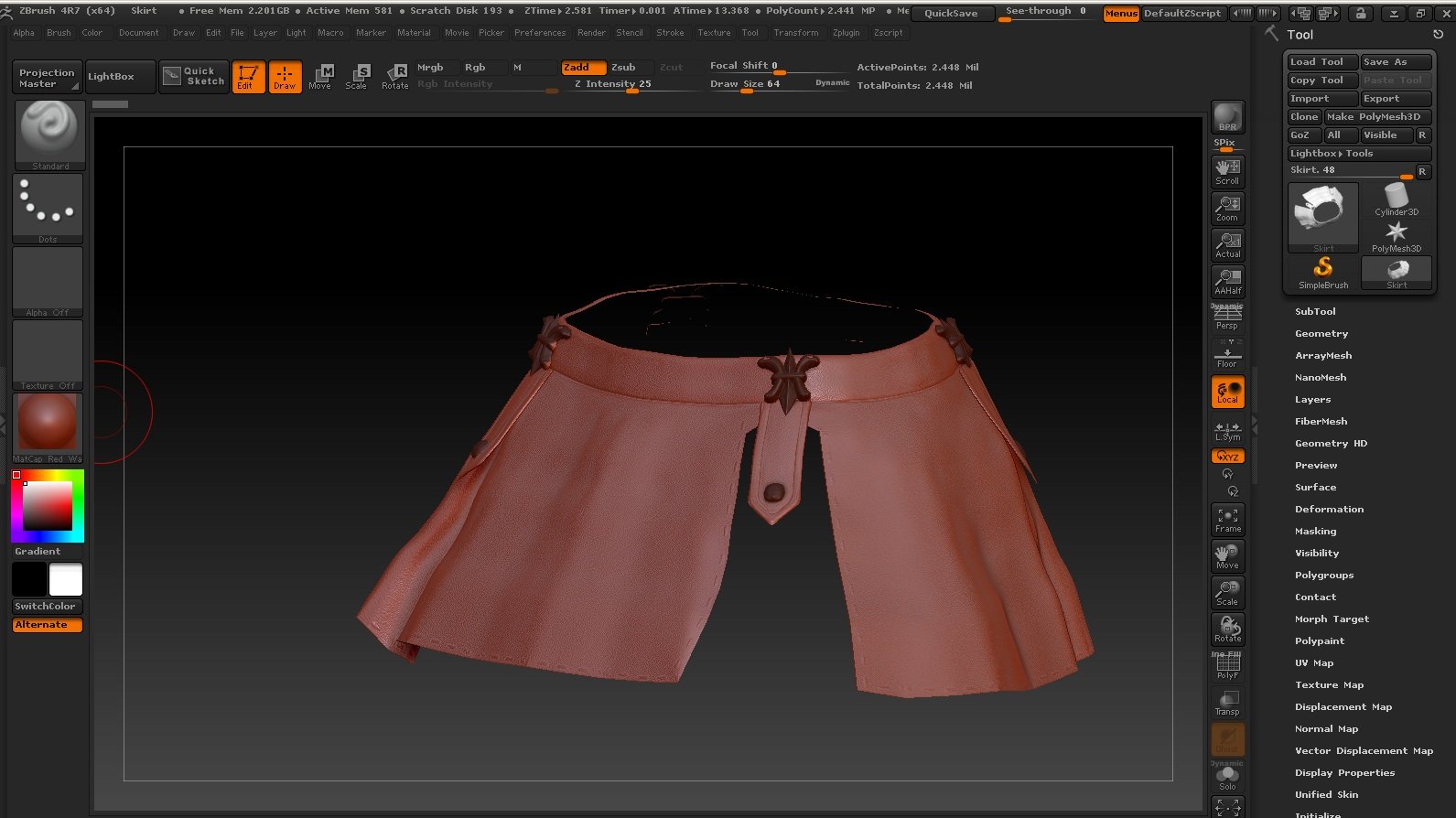Expand the Masking section
Viewport: 1456px width, 818px height.
[x=1315, y=532]
